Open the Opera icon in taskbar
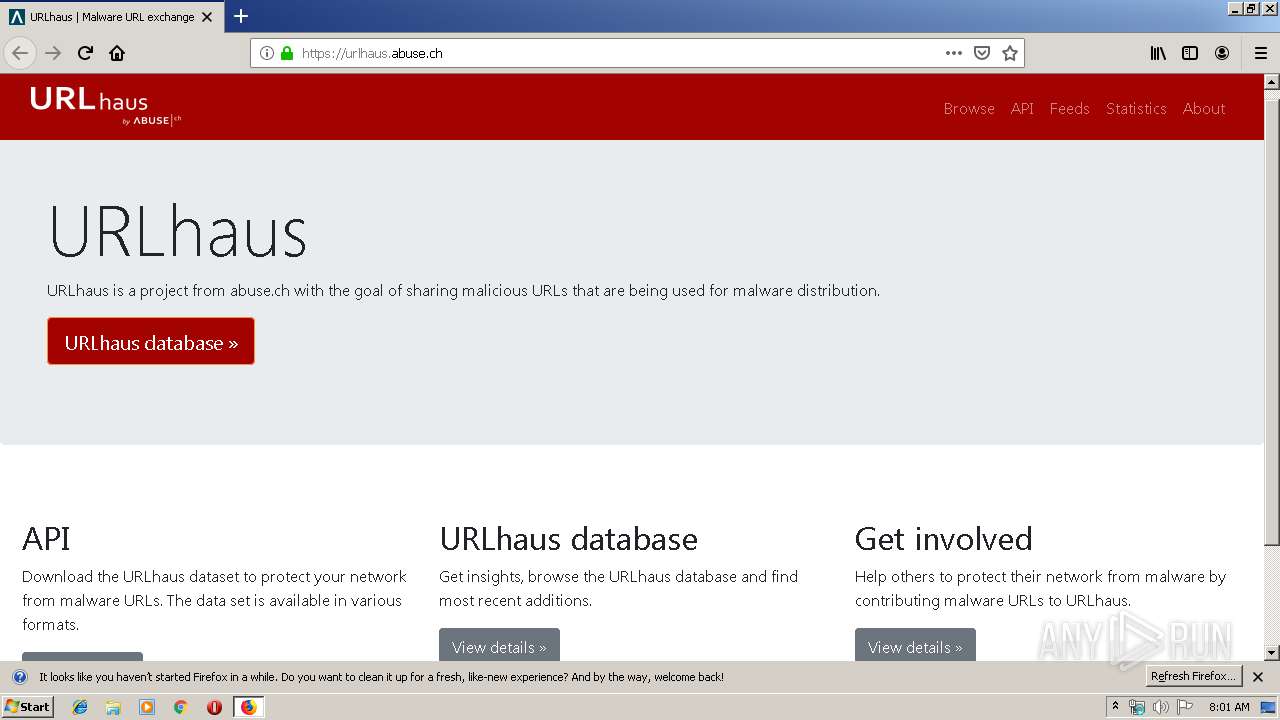The height and width of the screenshot is (720, 1280). coord(214,707)
